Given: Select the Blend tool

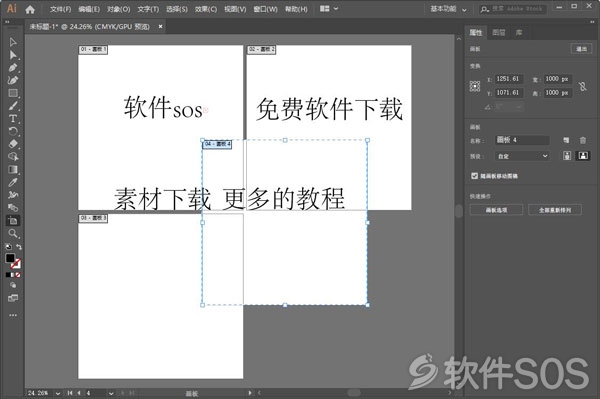Looking at the screenshot, I should (x=13, y=208).
